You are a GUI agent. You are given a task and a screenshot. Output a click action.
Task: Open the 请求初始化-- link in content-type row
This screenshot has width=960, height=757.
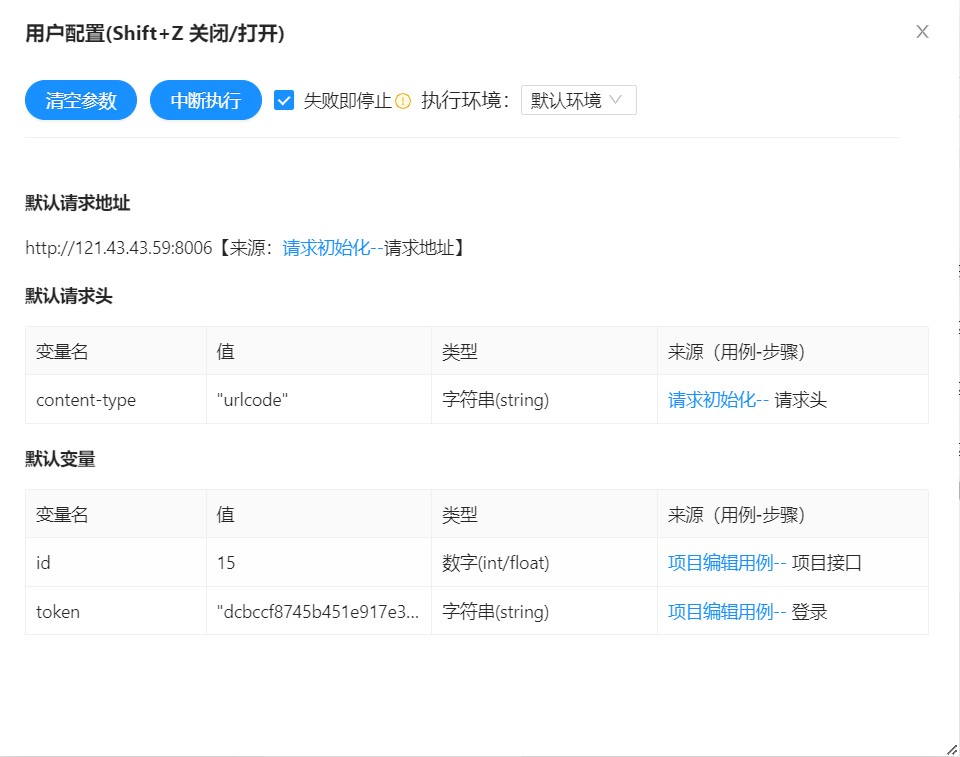click(718, 400)
